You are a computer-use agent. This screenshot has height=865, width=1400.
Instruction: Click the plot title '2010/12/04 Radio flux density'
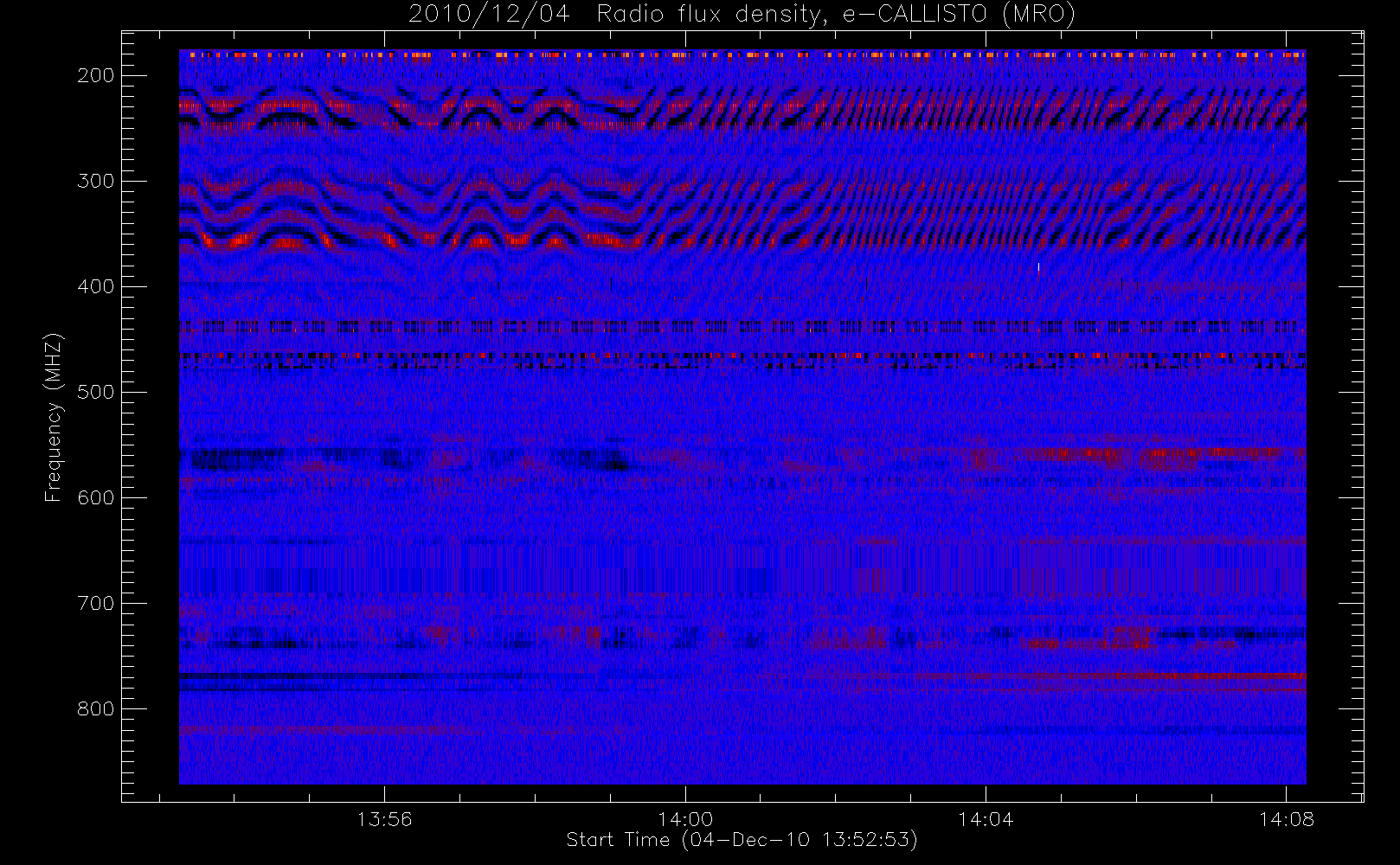[742, 15]
